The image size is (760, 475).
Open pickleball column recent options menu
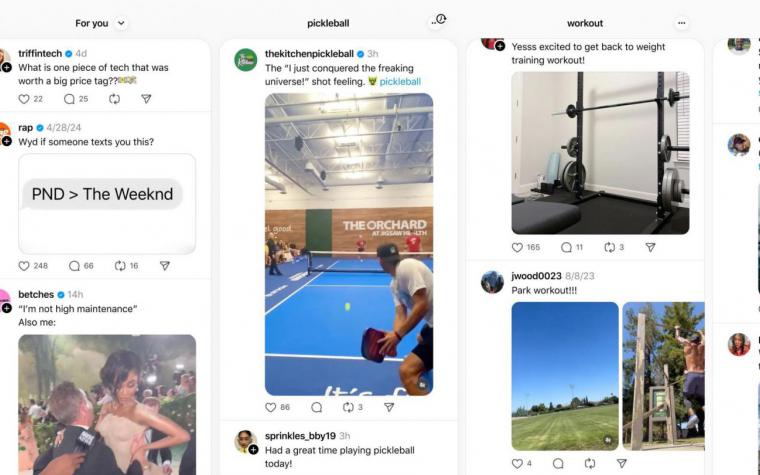coord(438,20)
